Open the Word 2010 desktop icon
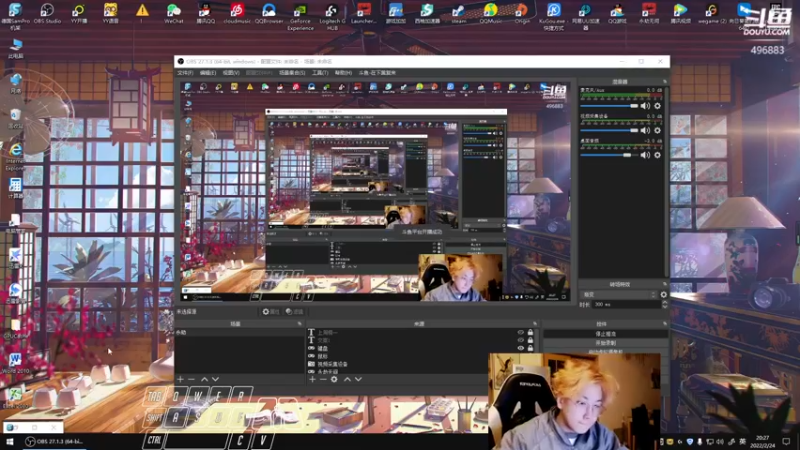 coord(15,363)
